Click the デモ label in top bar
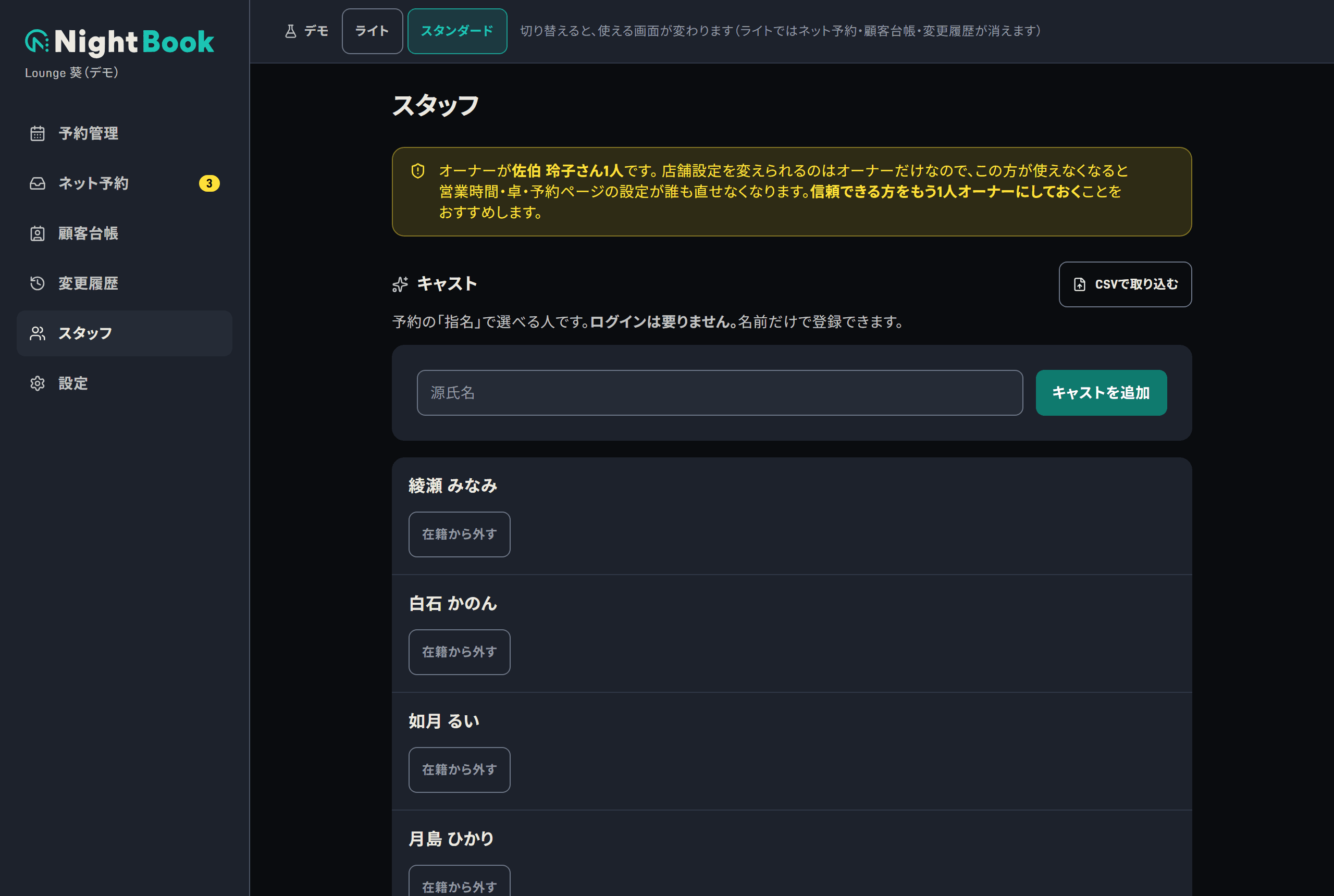The width and height of the screenshot is (1334, 896). click(x=316, y=31)
